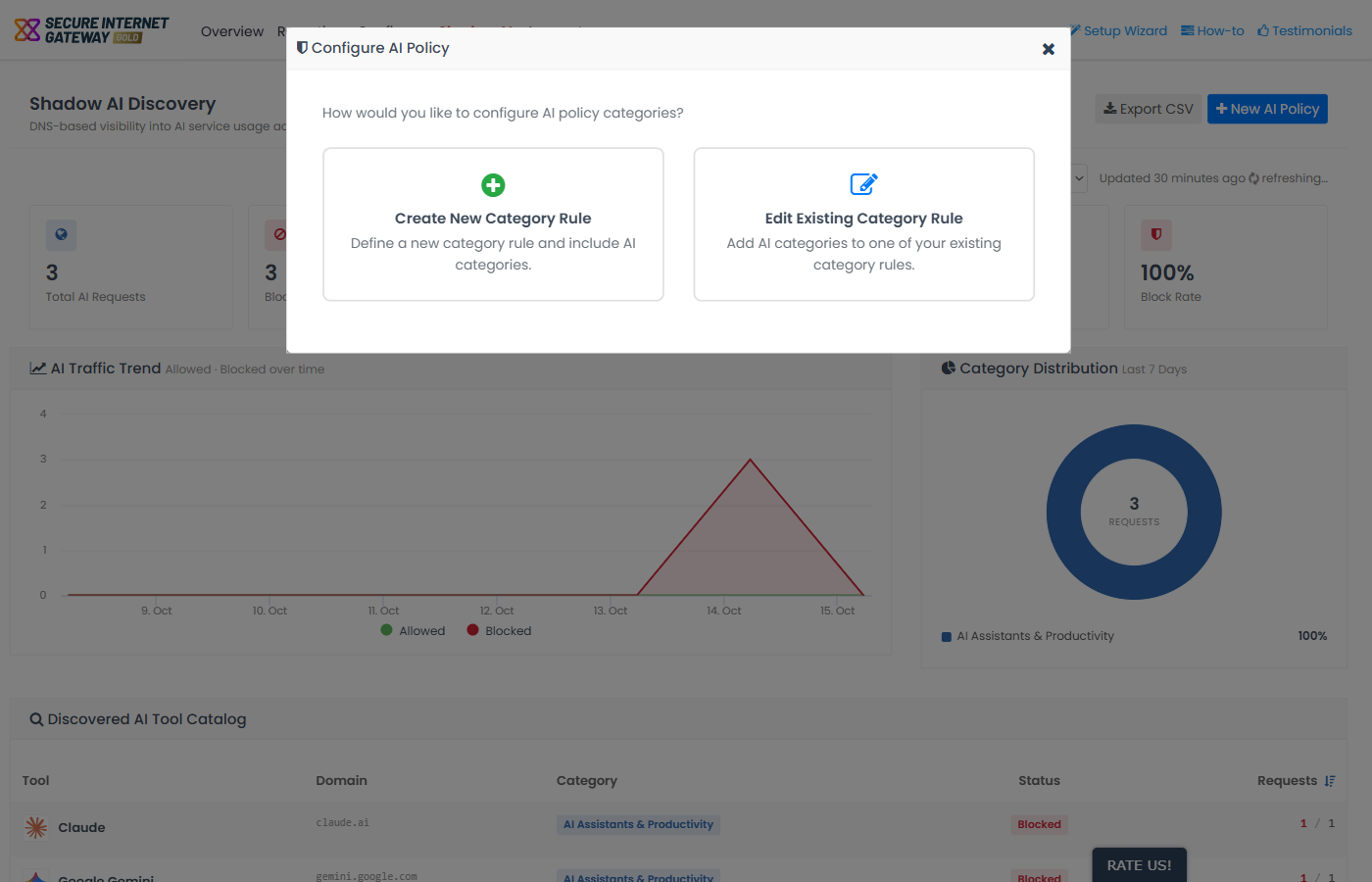Click the Status column header
The height and width of the screenshot is (882, 1372).
click(x=1039, y=781)
